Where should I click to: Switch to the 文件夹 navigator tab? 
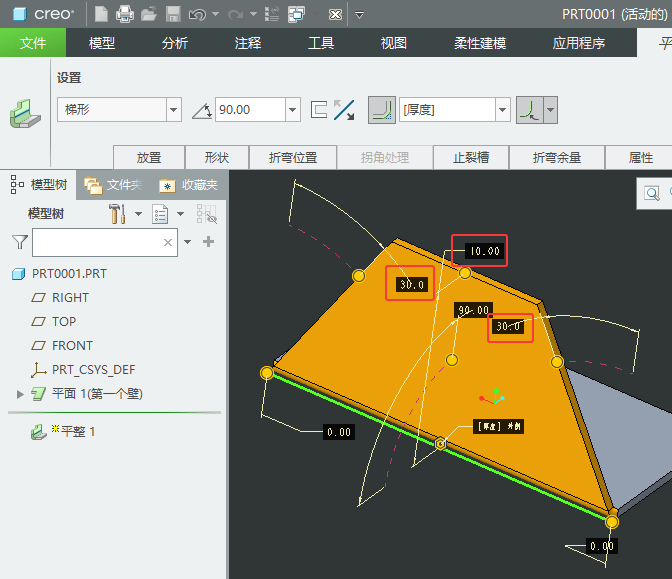[x=114, y=185]
